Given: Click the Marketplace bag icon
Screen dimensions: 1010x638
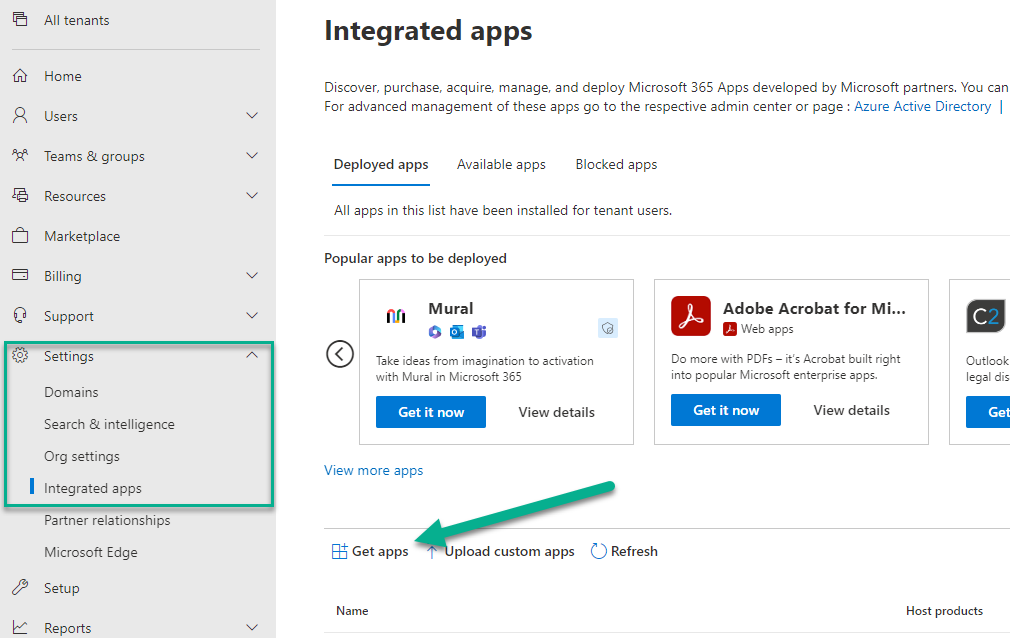Looking at the screenshot, I should click(x=20, y=235).
